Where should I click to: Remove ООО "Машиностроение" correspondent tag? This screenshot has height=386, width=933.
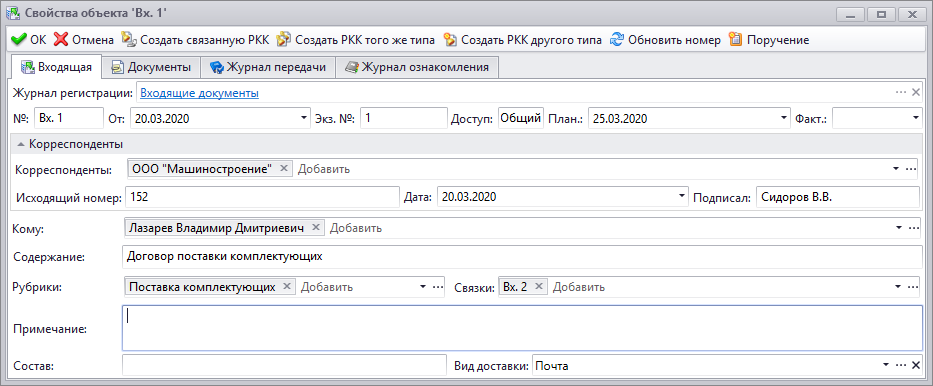[283, 169]
